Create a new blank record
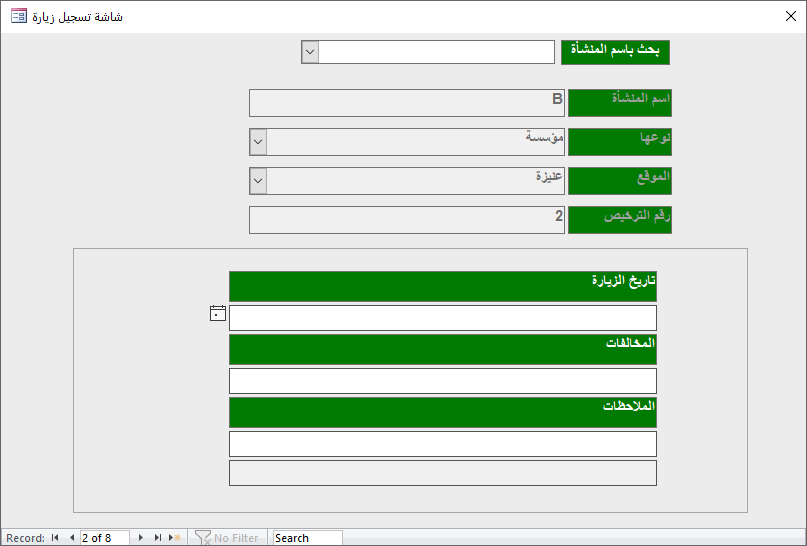 (175, 538)
